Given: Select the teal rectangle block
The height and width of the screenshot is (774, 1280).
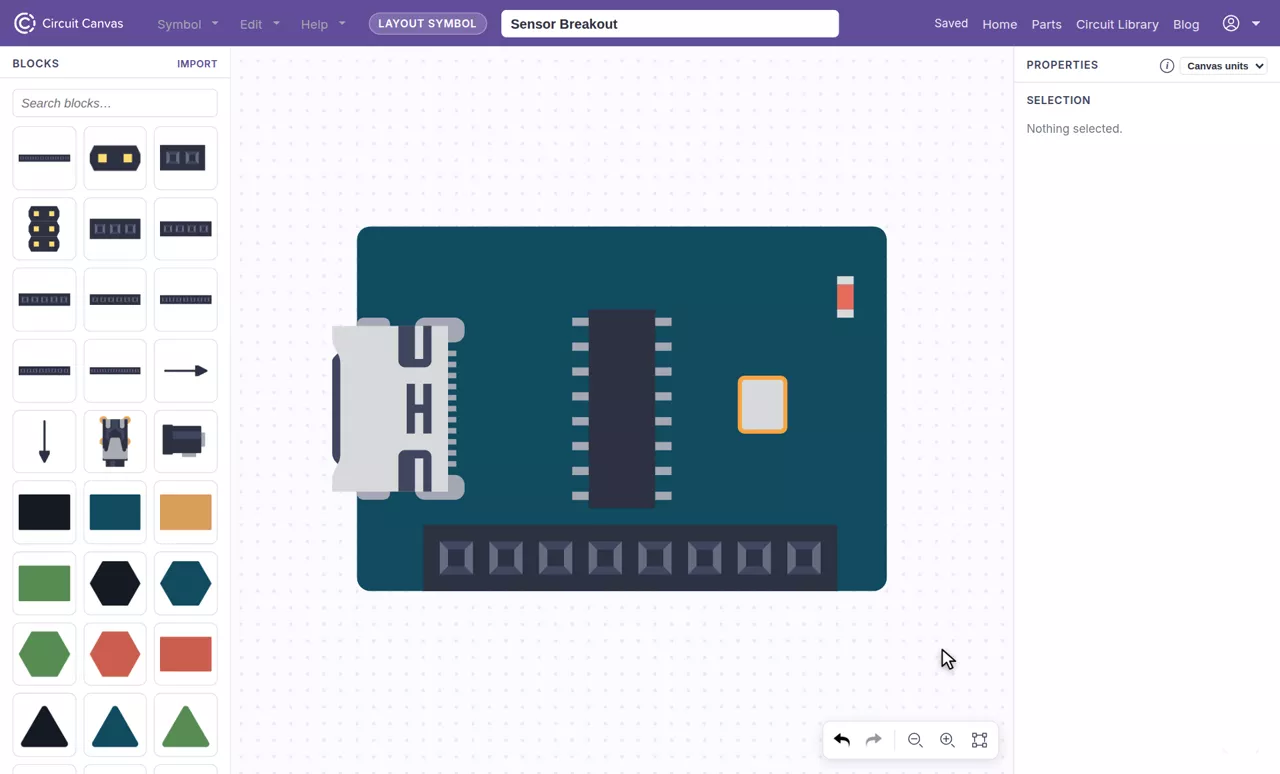Looking at the screenshot, I should pyautogui.click(x=115, y=512).
